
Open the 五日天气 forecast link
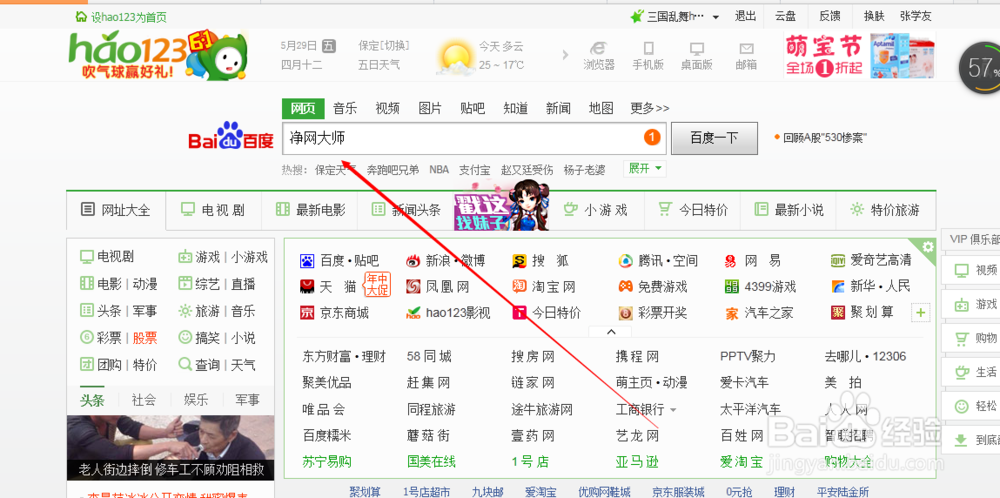pos(379,64)
